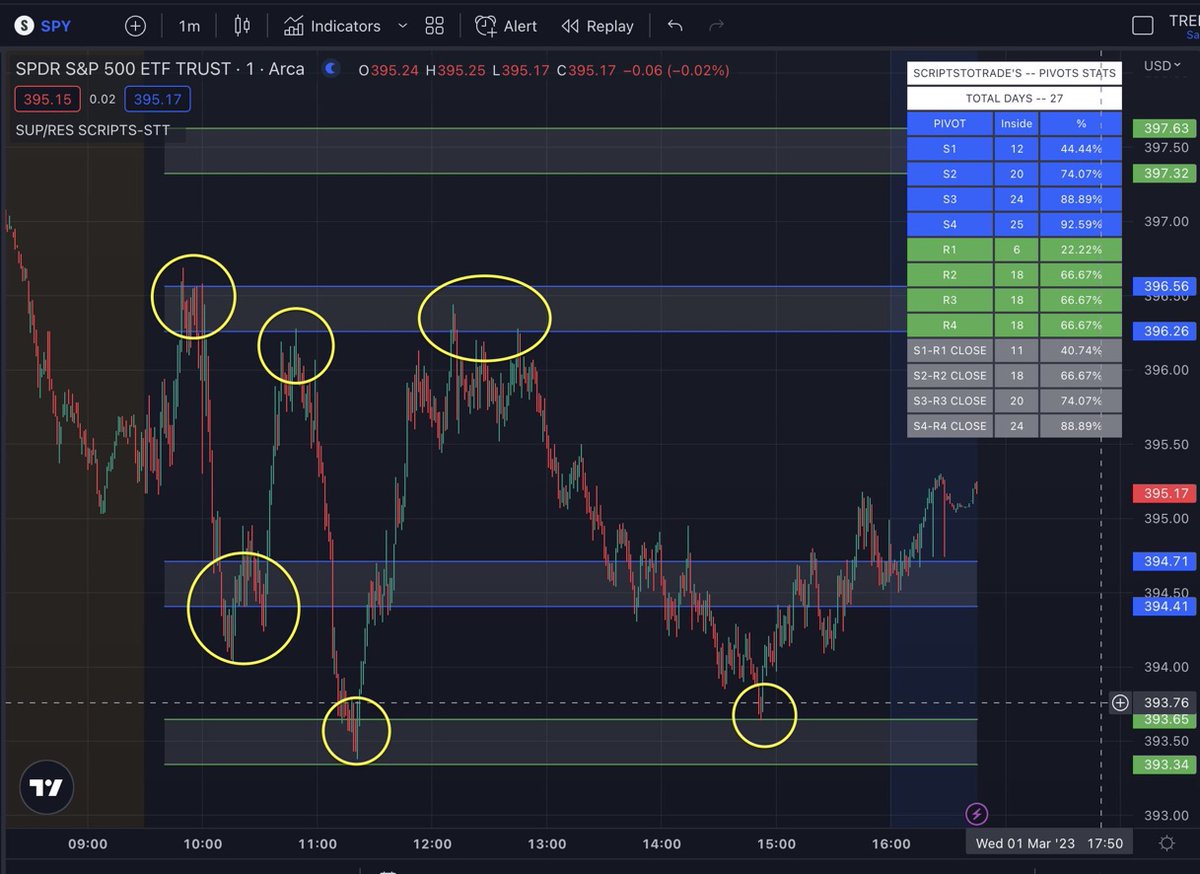Click the plus icon to add a symbol

pyautogui.click(x=134, y=26)
